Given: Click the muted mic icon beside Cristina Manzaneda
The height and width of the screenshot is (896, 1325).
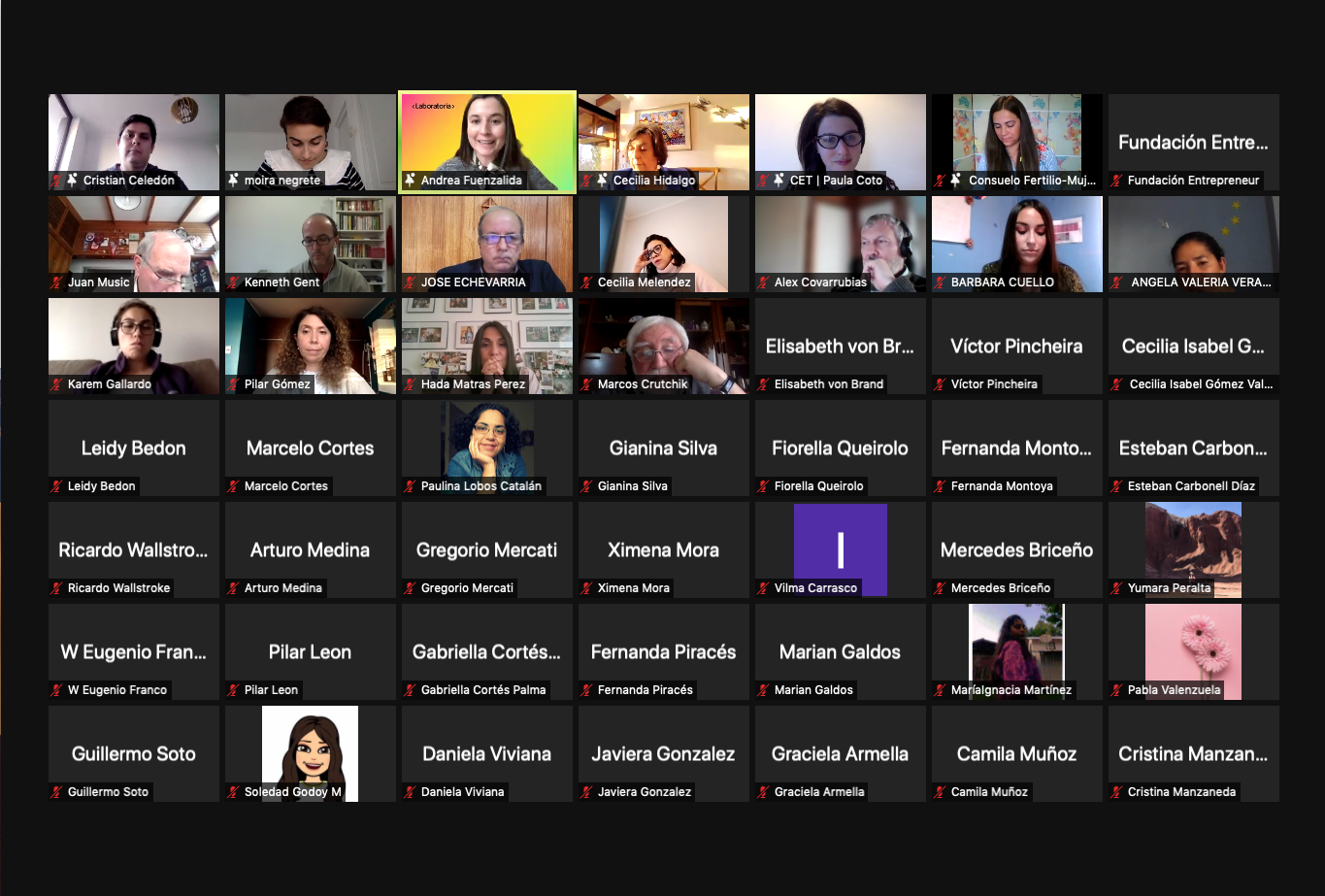Looking at the screenshot, I should tap(1117, 792).
